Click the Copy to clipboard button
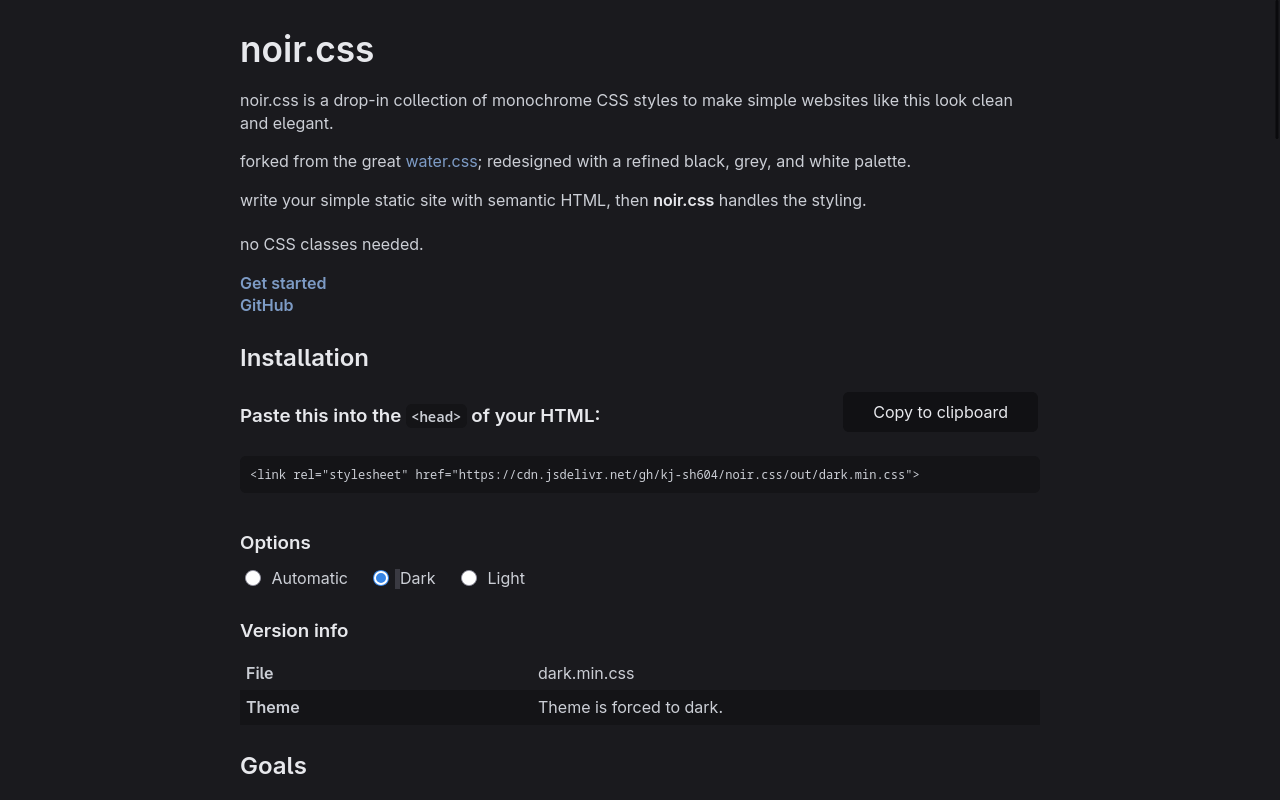1280x800 pixels. [939, 412]
